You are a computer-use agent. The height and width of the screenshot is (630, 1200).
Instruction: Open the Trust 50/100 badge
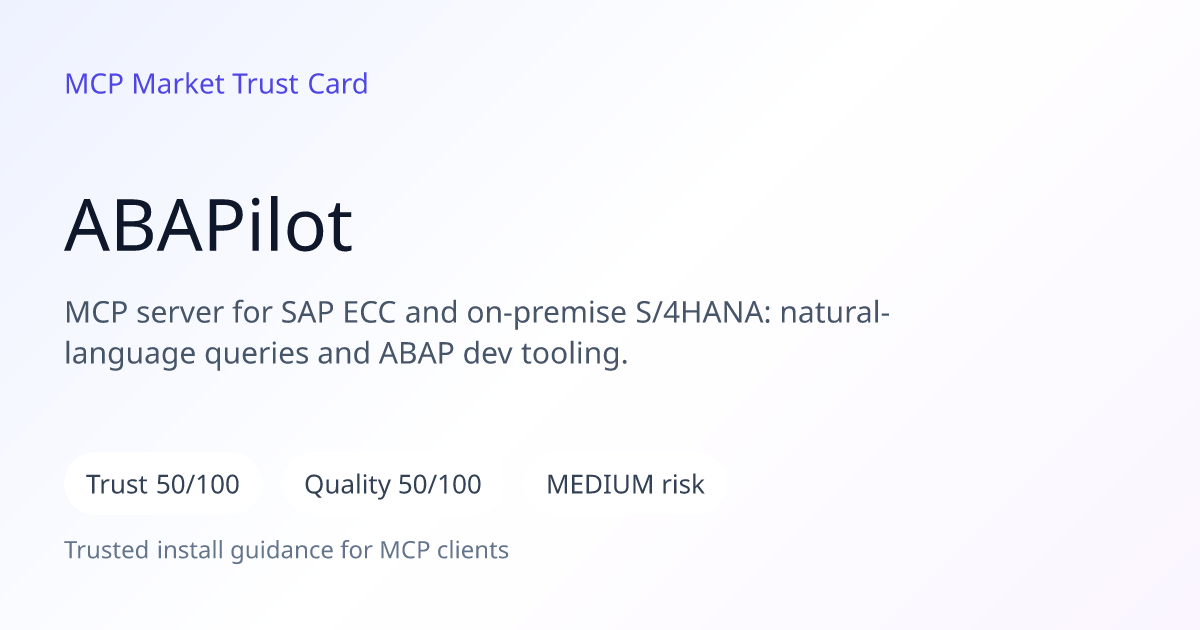click(x=163, y=485)
